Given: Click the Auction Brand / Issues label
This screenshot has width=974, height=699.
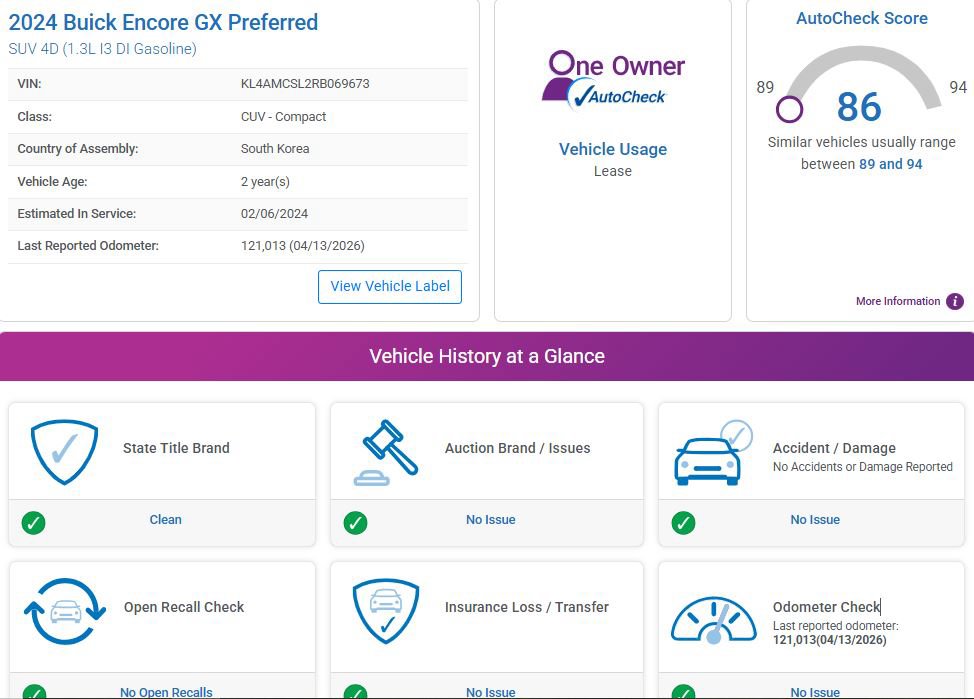Looking at the screenshot, I should pos(517,448).
